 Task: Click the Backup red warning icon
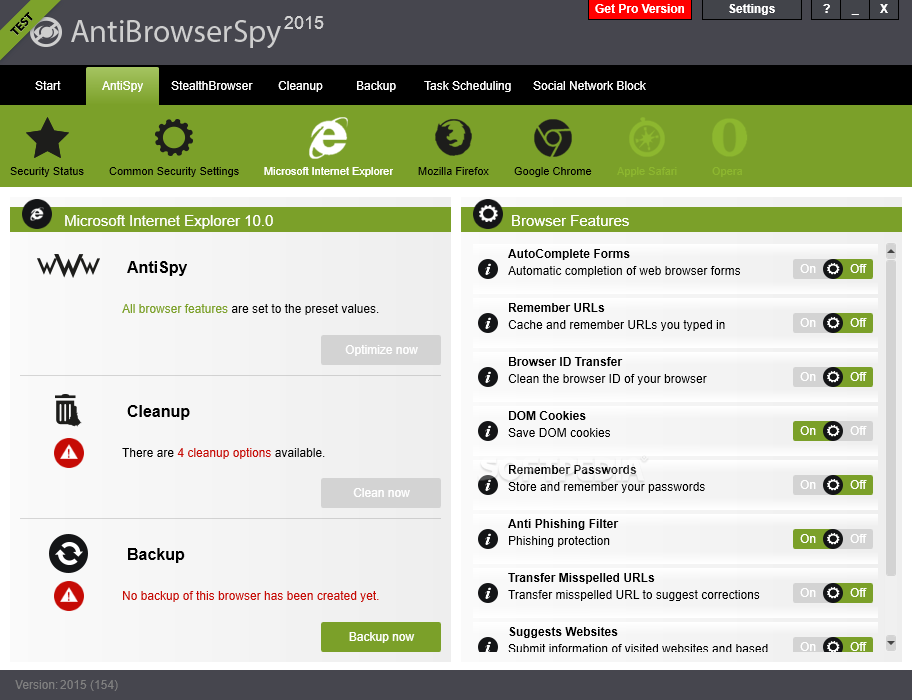coord(69,596)
